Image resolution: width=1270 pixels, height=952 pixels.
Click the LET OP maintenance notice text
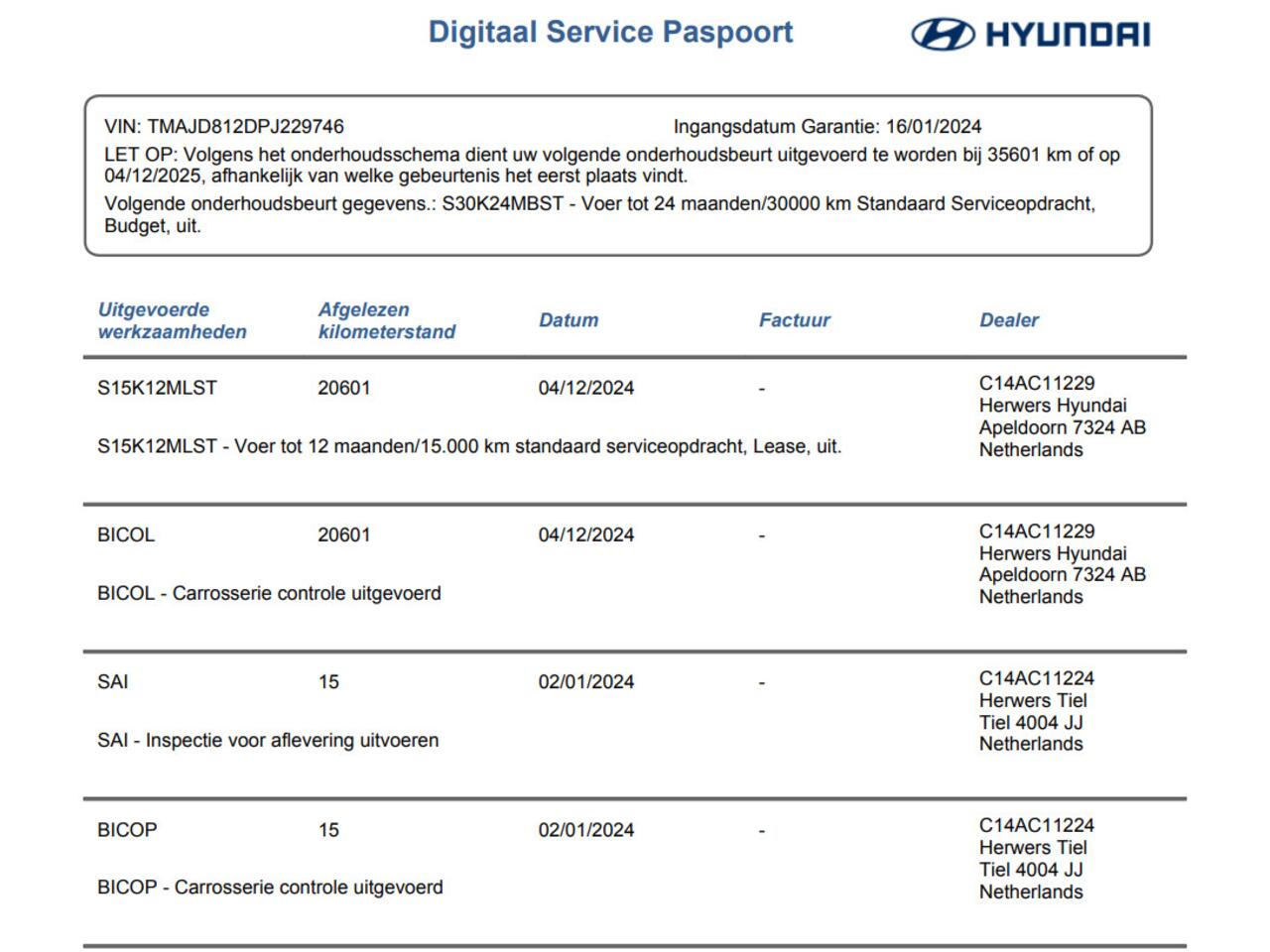point(611,166)
